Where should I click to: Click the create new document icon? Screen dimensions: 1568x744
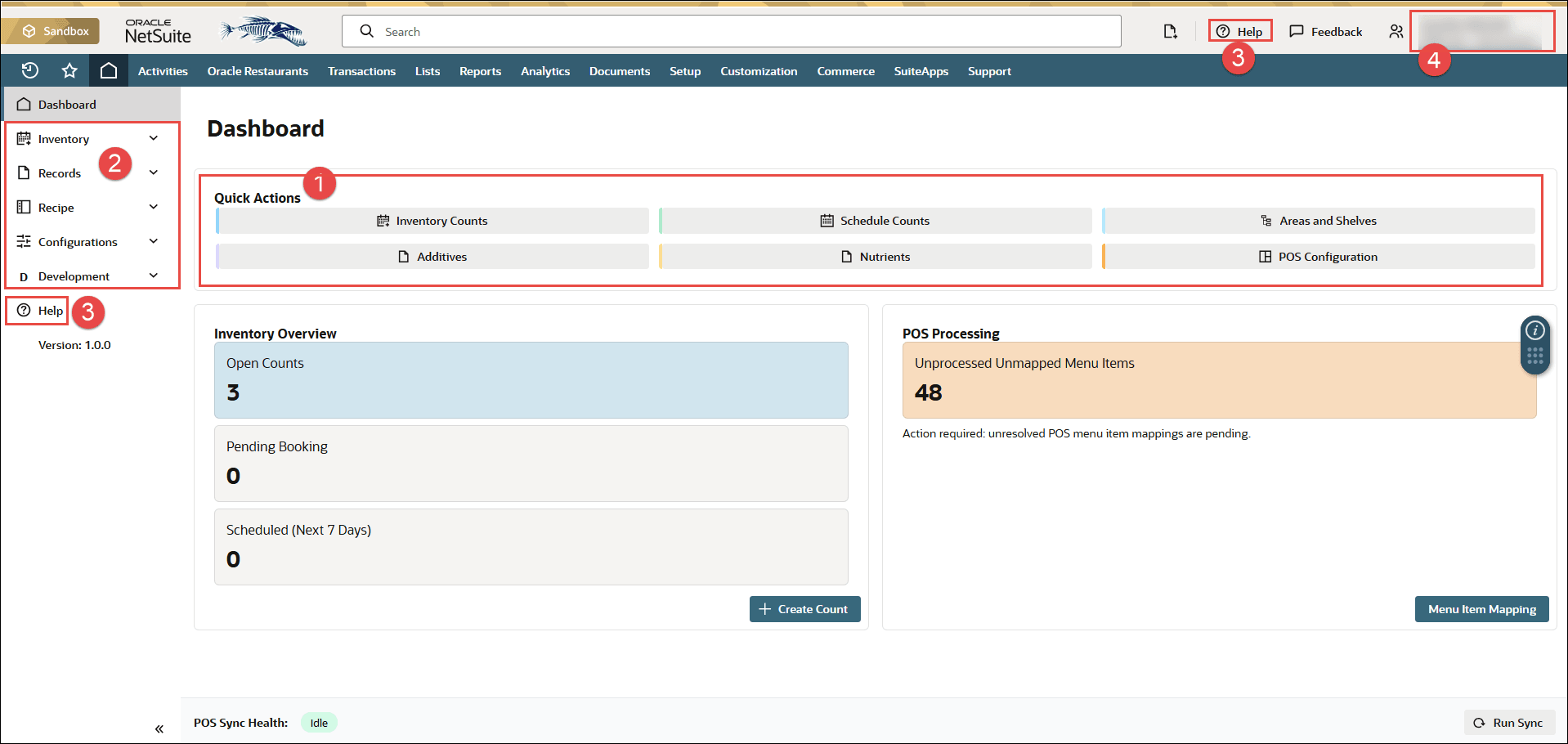pyautogui.click(x=1170, y=32)
